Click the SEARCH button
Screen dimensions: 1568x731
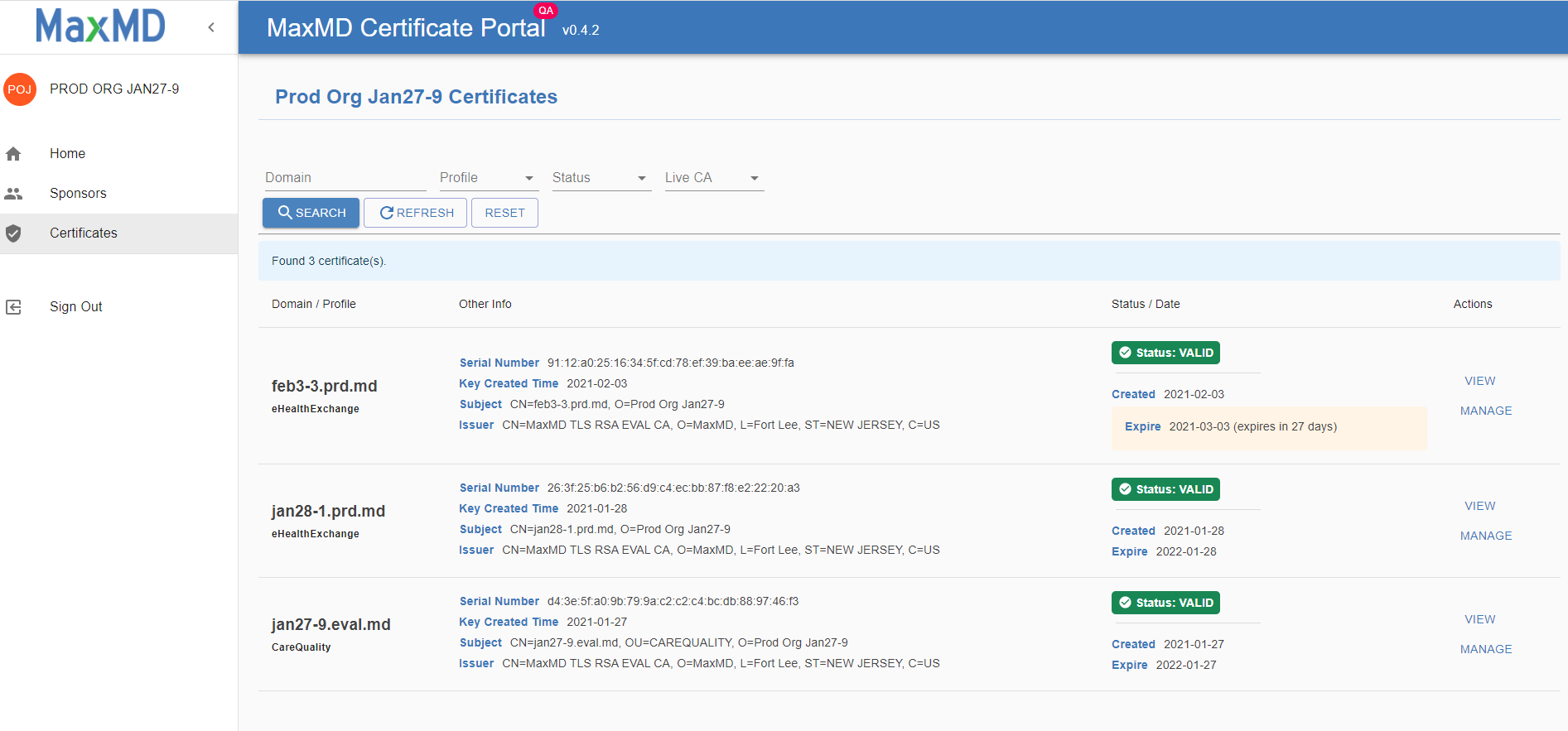(x=311, y=213)
